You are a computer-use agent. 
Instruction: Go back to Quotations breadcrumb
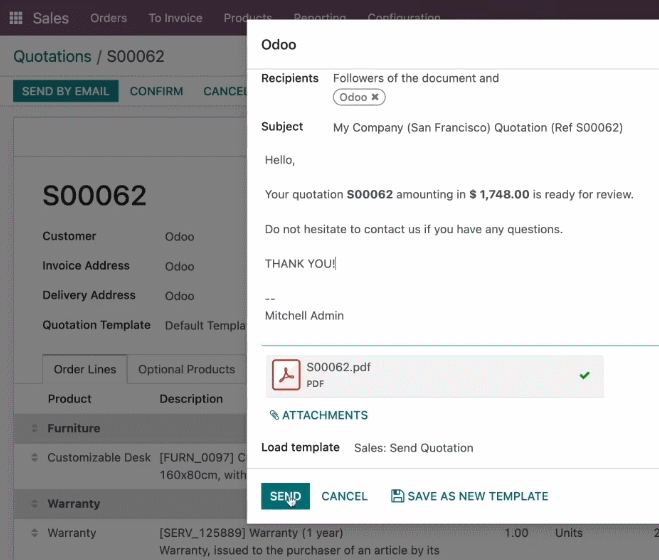tap(52, 56)
